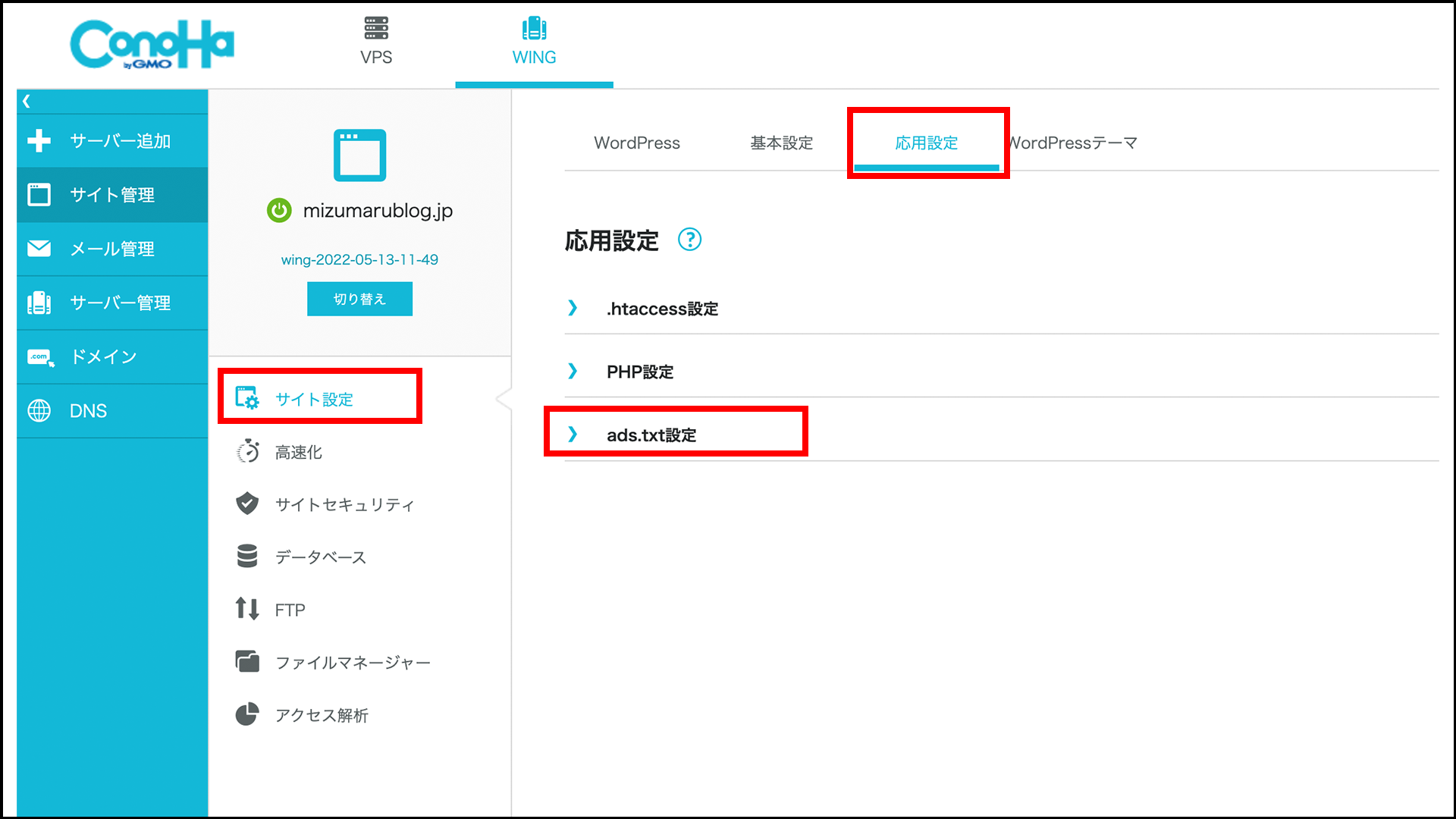This screenshot has height=819, width=1456.
Task: Click the サイト設定 gear window icon
Action: click(x=247, y=397)
